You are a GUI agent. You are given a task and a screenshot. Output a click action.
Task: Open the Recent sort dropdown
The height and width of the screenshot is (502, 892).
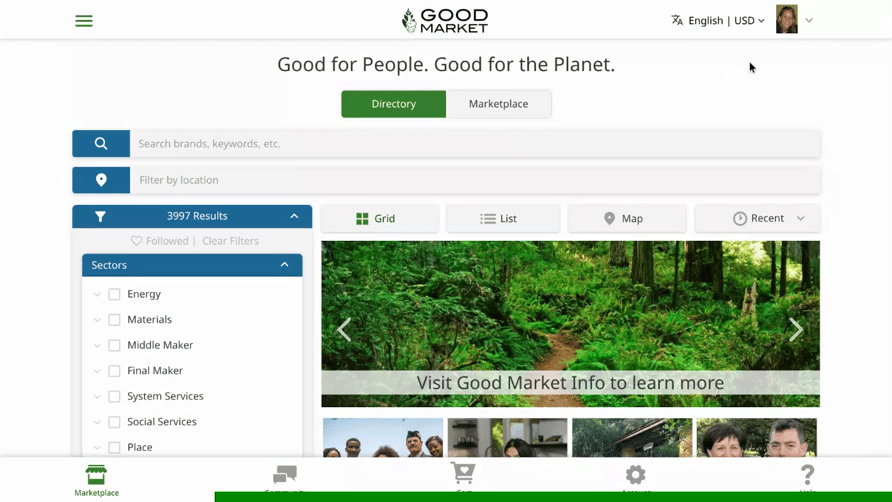(757, 219)
